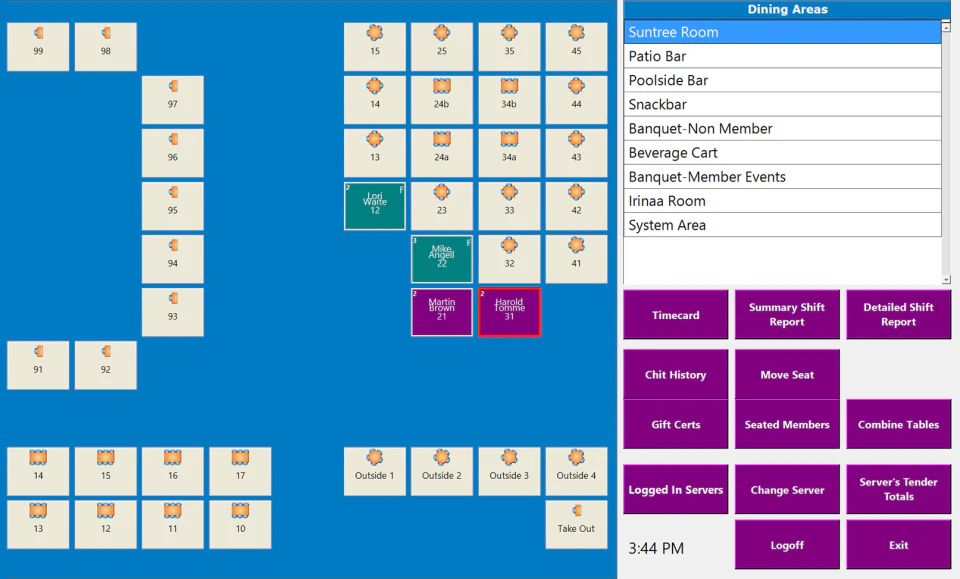The image size is (960, 579).
Task: Open the Take Out table
Action: pyautogui.click(x=576, y=523)
